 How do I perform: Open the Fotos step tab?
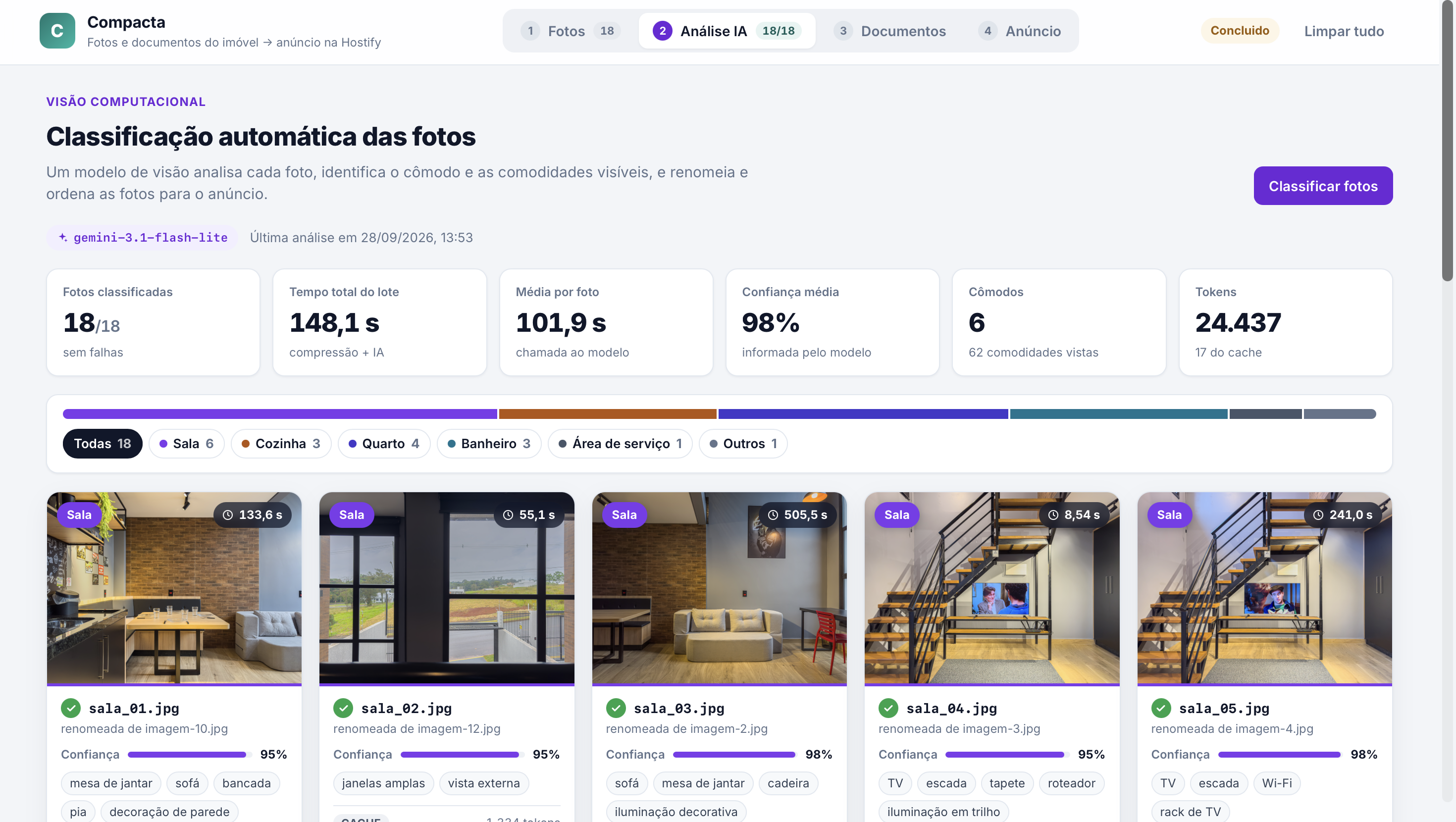(571, 31)
